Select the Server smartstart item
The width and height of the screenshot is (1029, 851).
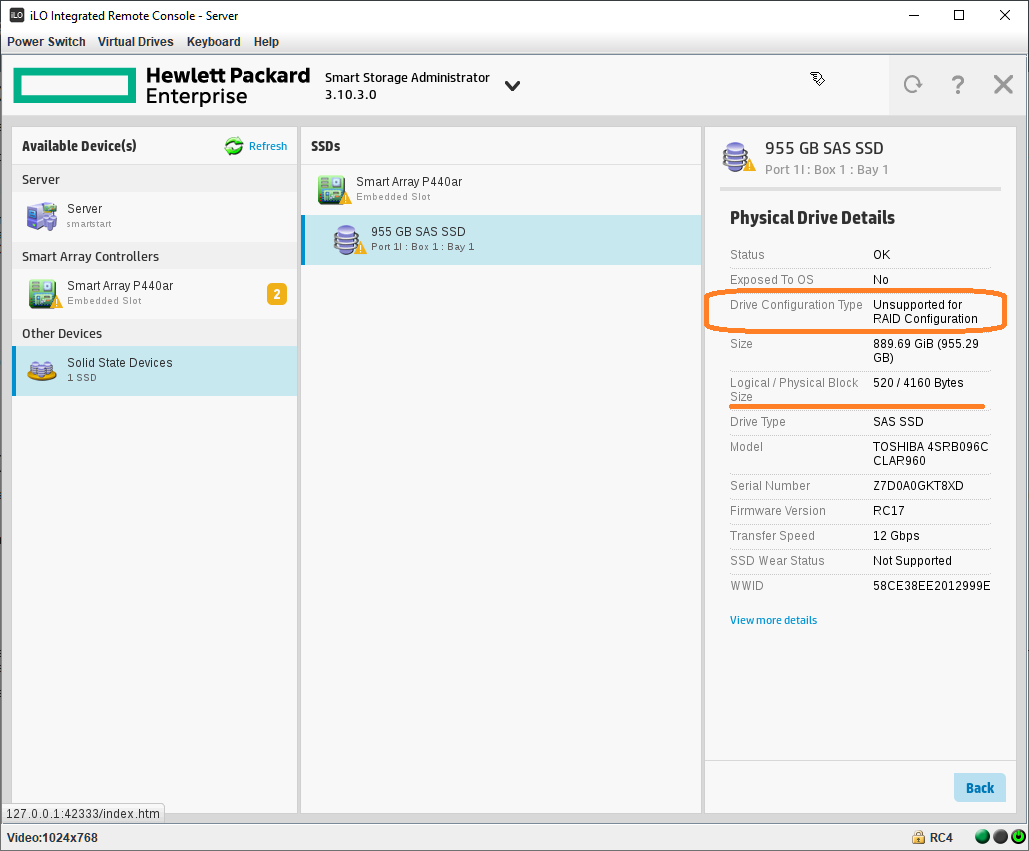tap(155, 217)
